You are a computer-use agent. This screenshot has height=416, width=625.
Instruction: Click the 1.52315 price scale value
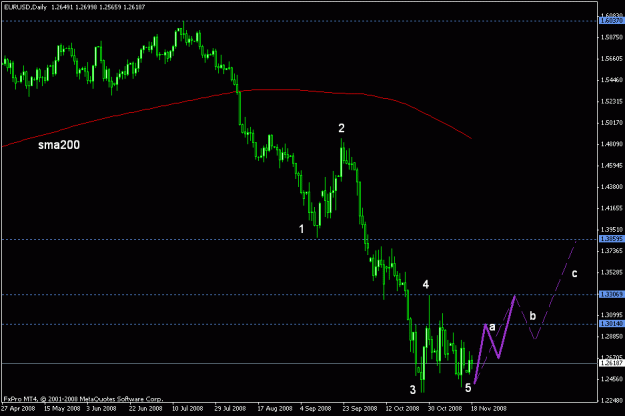[x=611, y=102]
